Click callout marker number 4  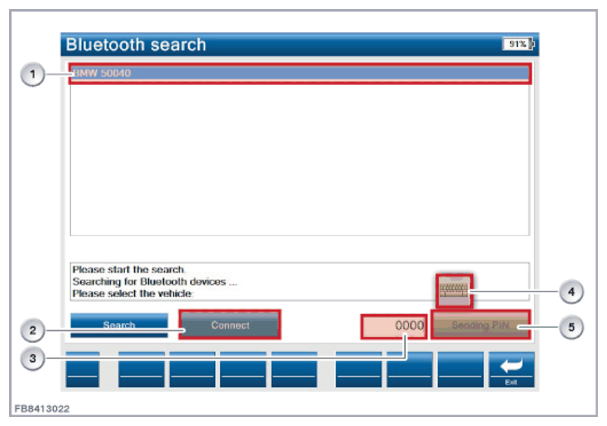(570, 292)
